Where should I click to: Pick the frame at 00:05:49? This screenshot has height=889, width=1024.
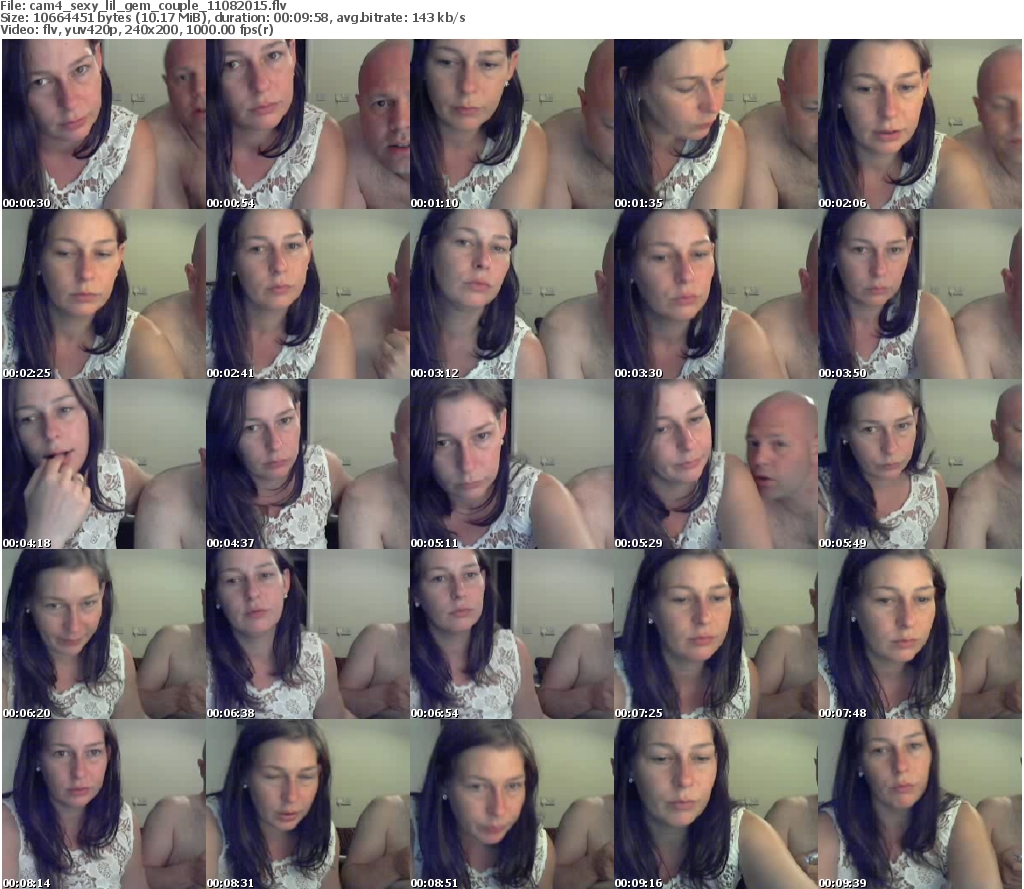coord(920,464)
